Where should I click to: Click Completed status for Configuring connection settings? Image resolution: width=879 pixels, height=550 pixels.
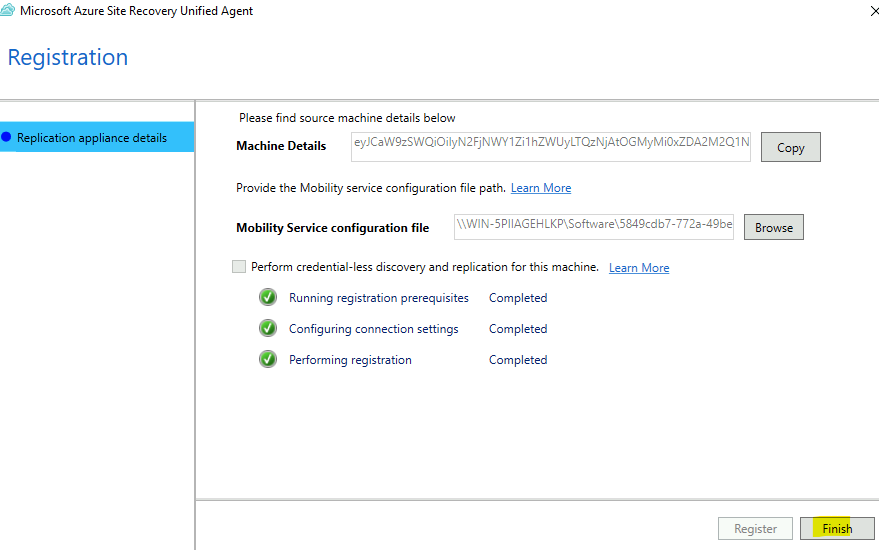pos(518,329)
